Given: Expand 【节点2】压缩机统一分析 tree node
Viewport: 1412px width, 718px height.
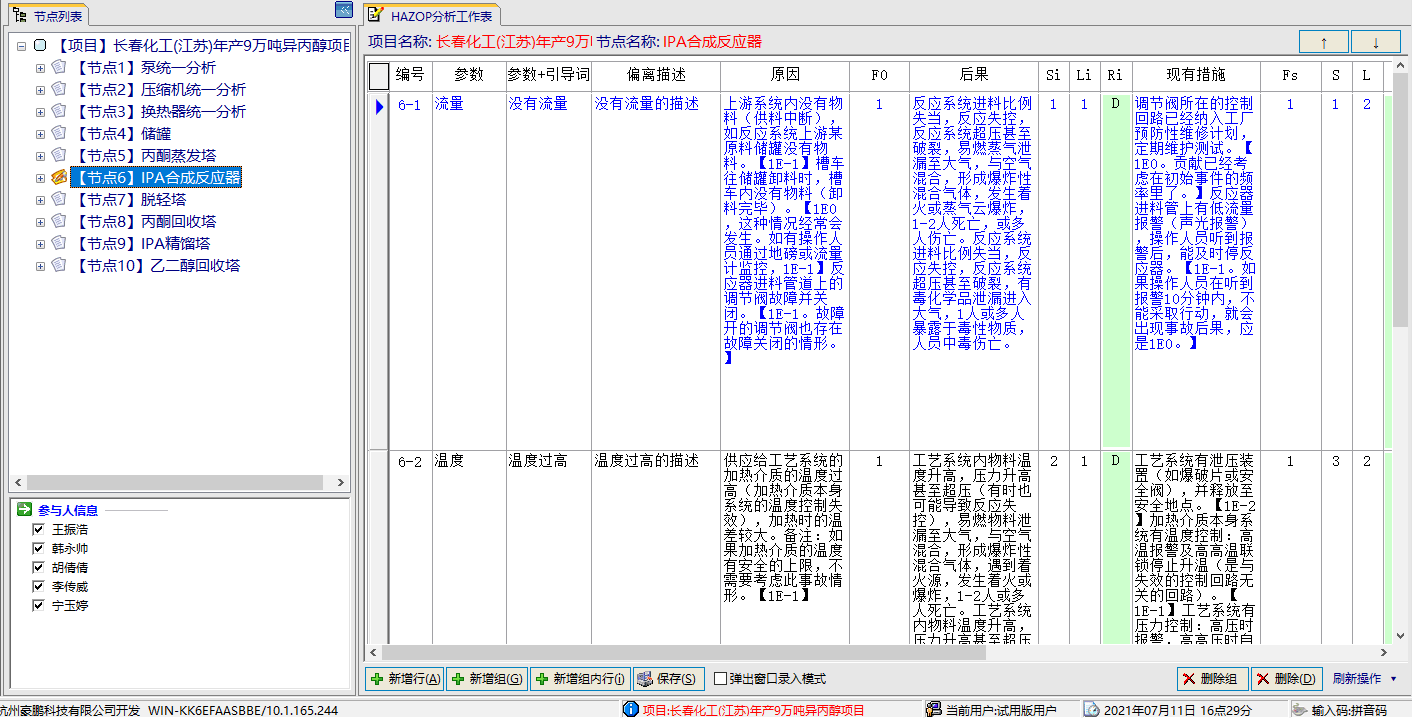Looking at the screenshot, I should 40,90.
